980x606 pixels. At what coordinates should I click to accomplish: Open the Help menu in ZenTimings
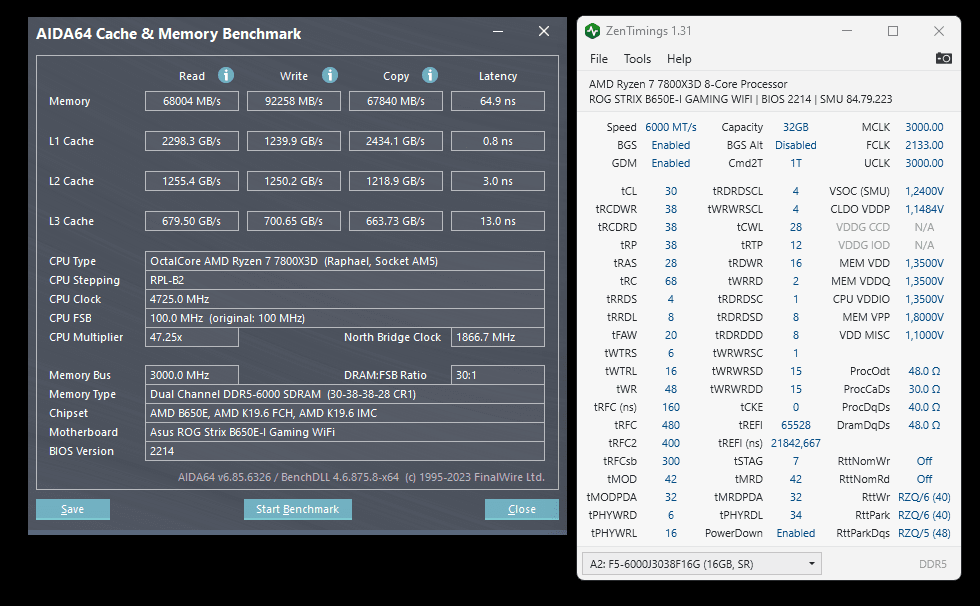[679, 59]
